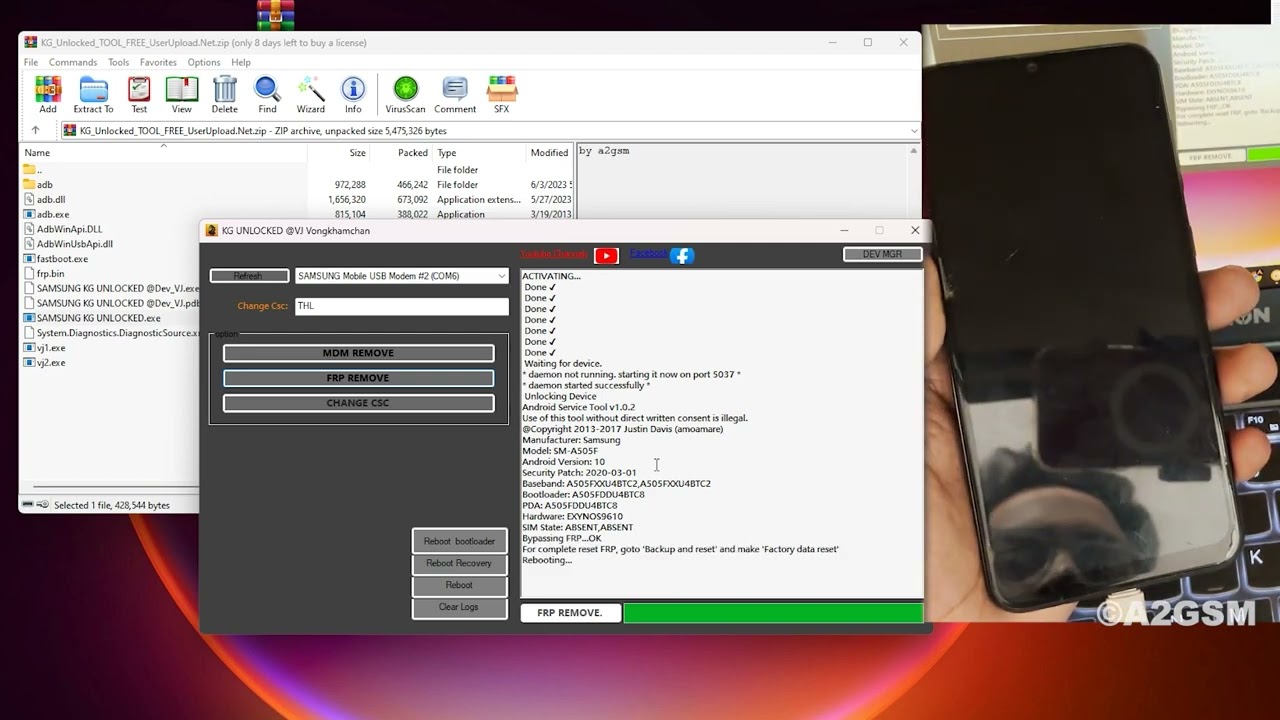
Task: Click the 'Bypassing FRP...OK' log line
Action: pos(562,538)
